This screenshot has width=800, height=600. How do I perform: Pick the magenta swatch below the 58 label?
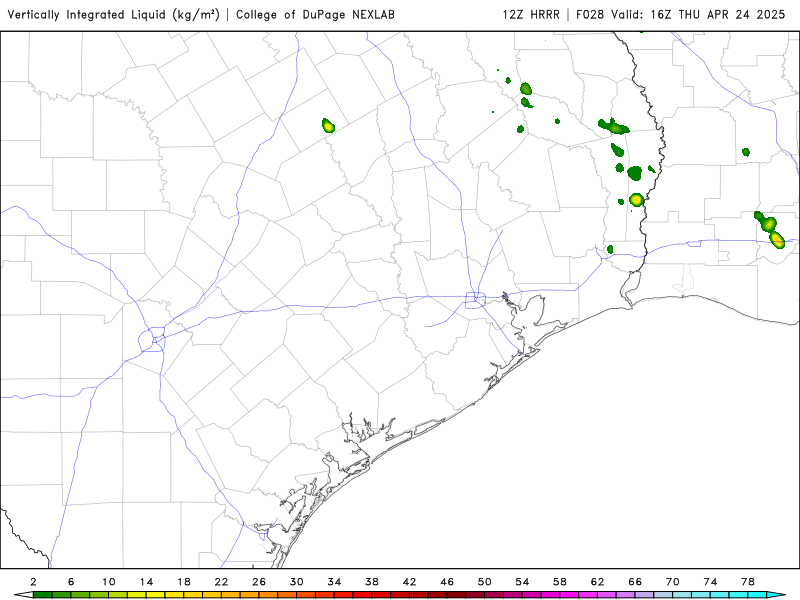point(569,595)
